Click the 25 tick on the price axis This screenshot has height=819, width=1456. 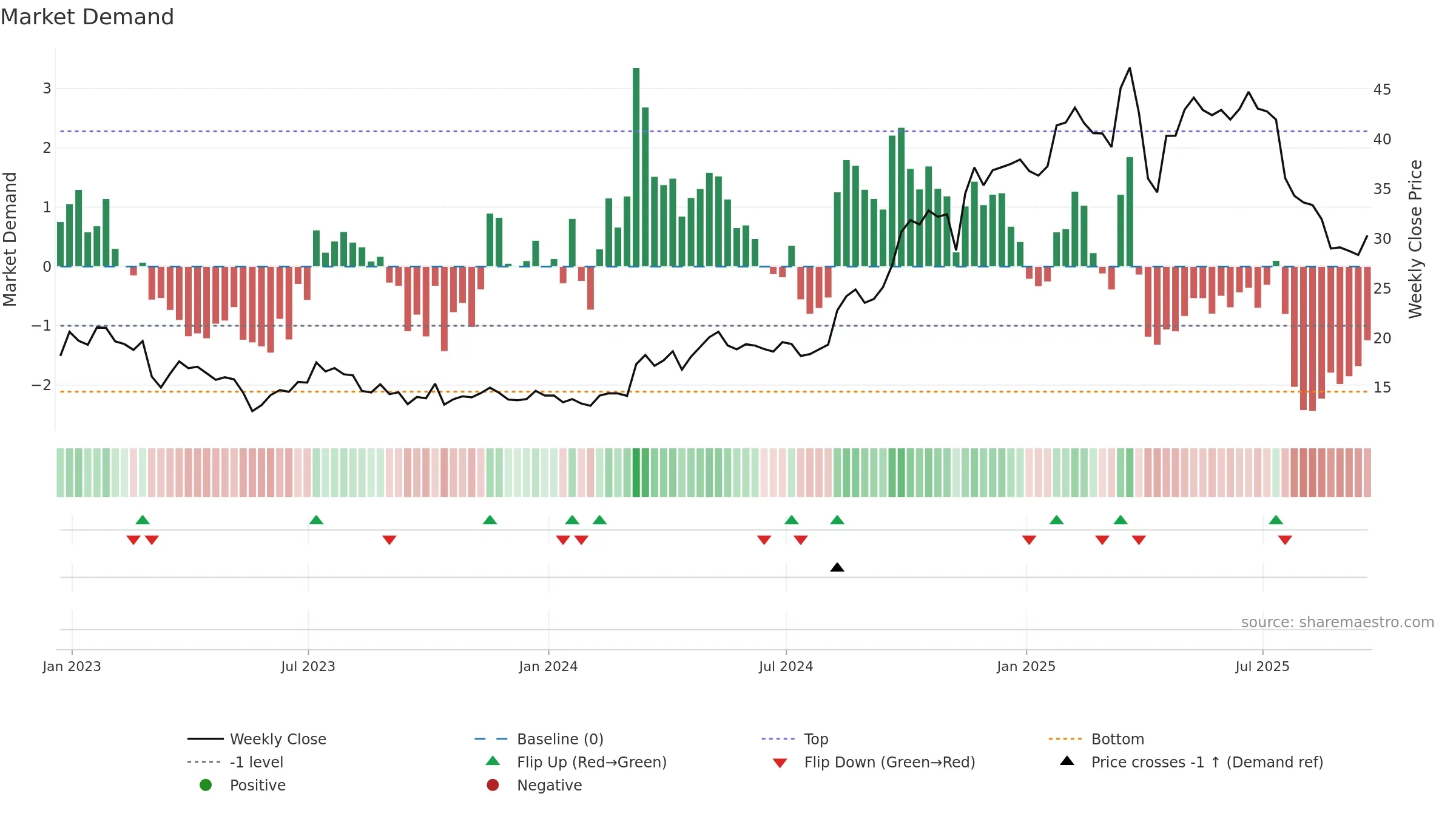point(1382,289)
